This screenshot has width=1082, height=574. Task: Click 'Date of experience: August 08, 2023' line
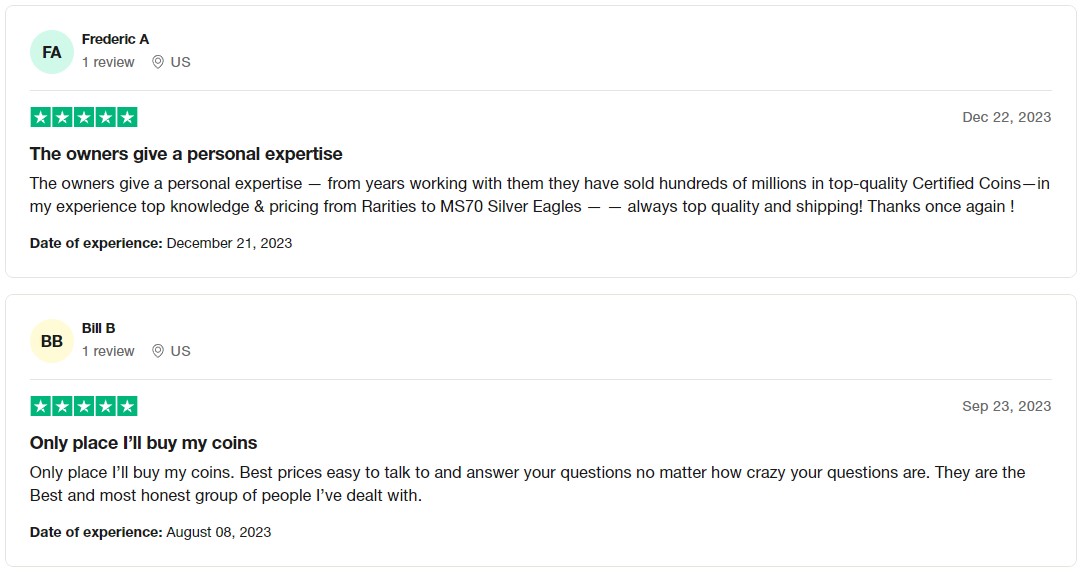[150, 532]
